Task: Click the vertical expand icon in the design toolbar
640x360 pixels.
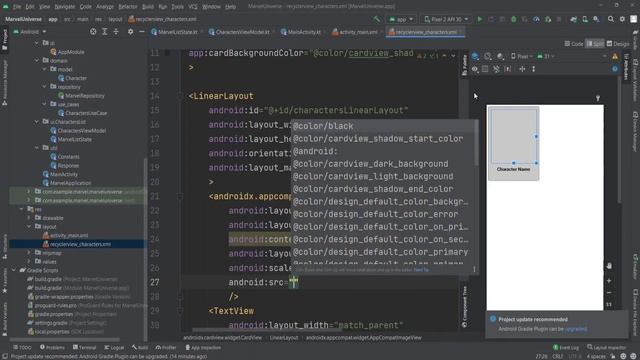Action: point(533,69)
